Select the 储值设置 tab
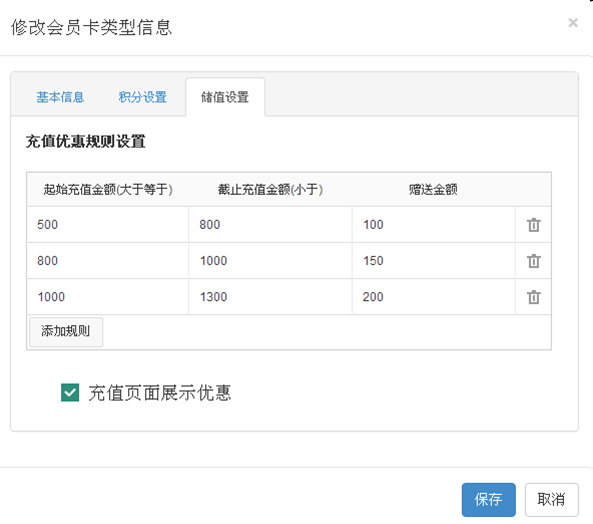The height and width of the screenshot is (524, 593). [x=225, y=97]
